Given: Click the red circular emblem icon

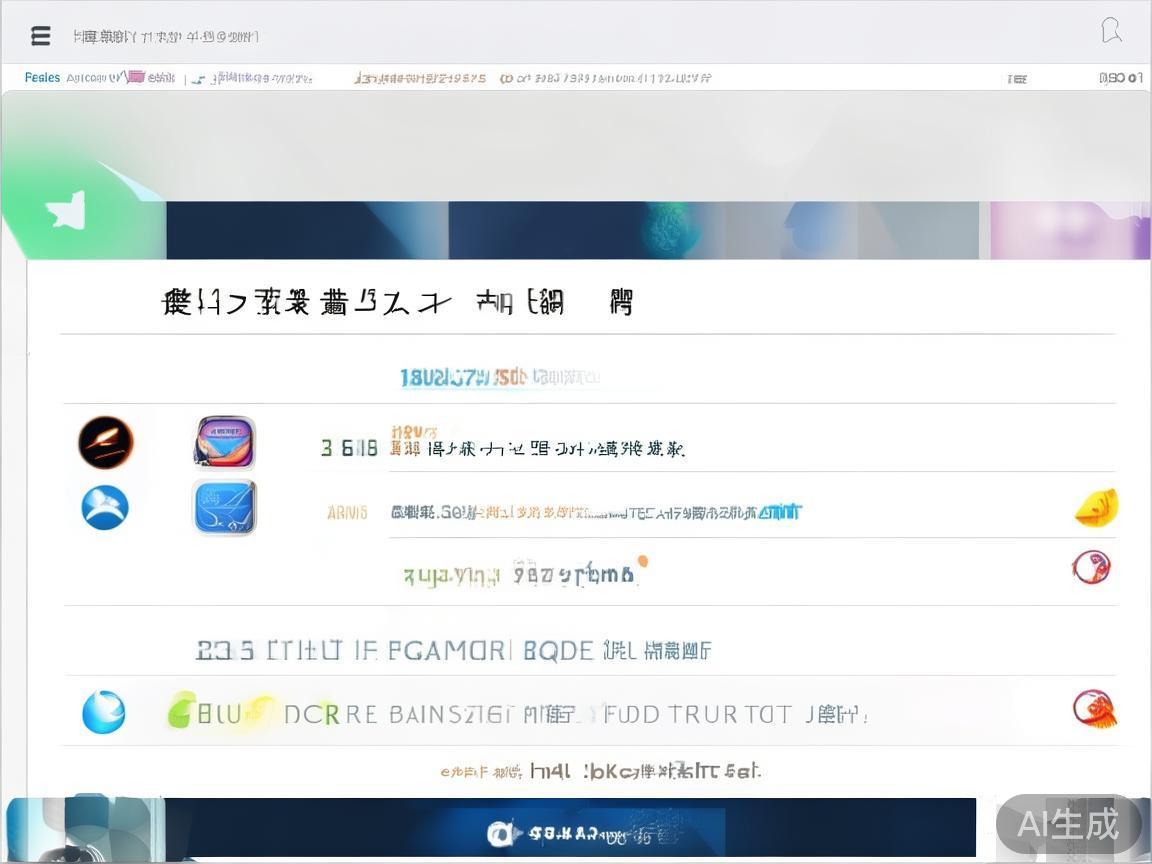Looking at the screenshot, I should click(1091, 567).
